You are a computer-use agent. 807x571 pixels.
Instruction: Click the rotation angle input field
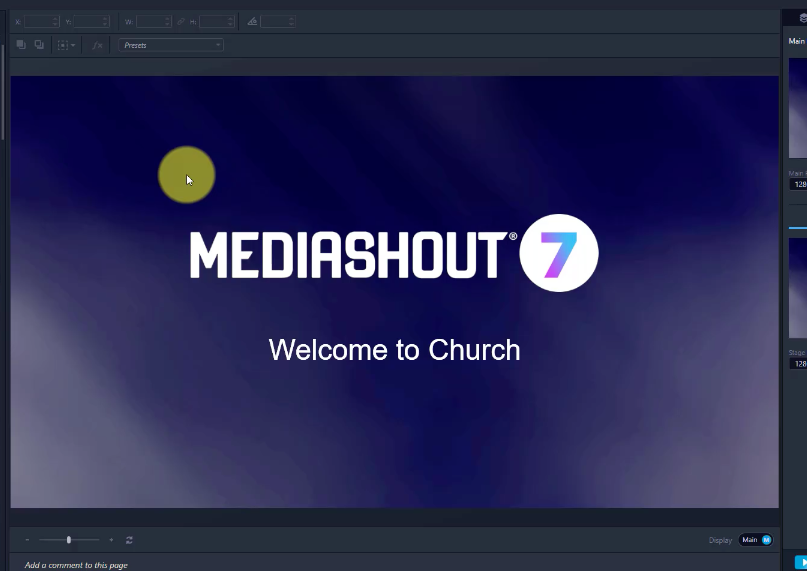[278, 22]
